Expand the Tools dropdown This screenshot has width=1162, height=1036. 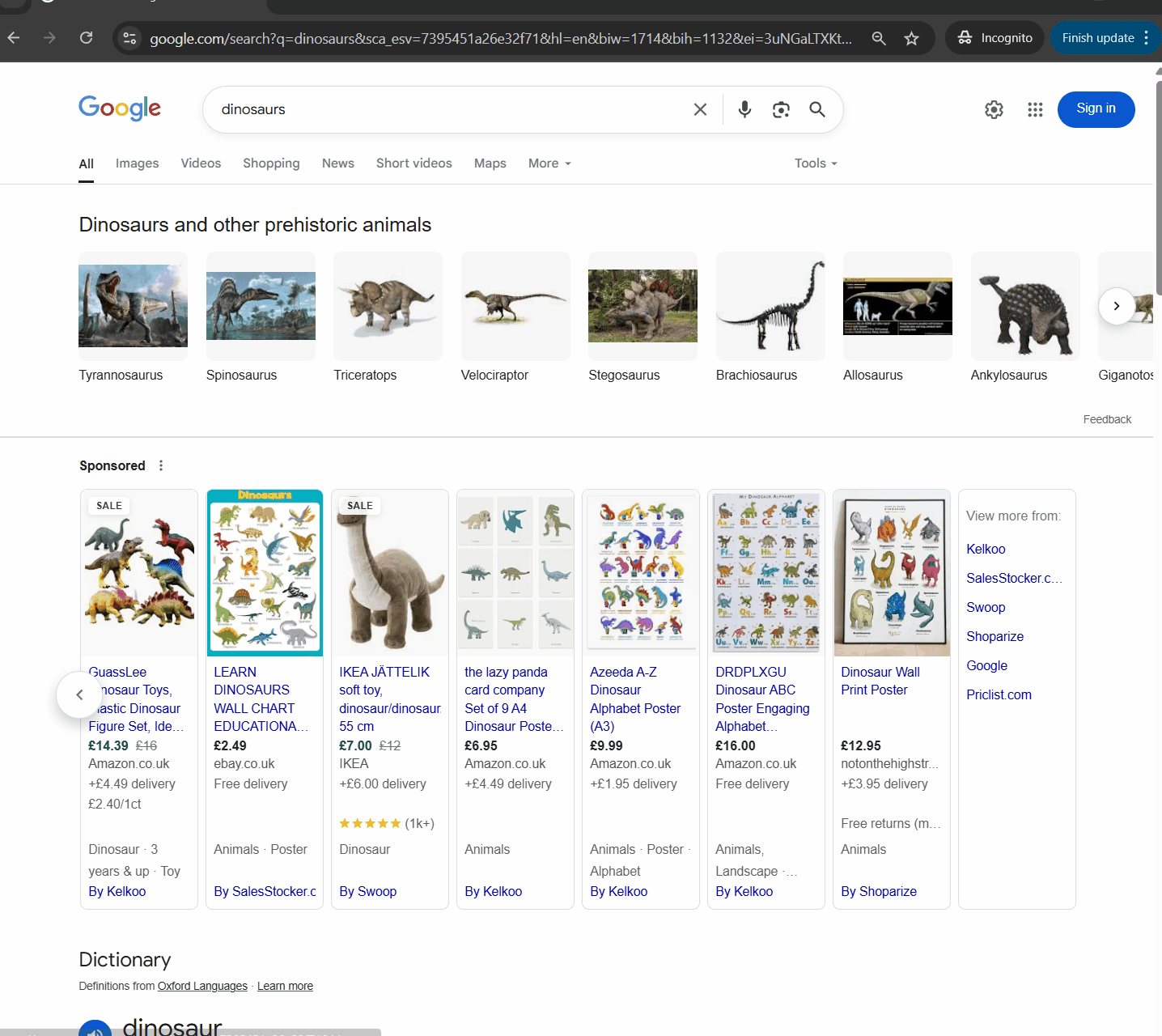pyautogui.click(x=816, y=163)
